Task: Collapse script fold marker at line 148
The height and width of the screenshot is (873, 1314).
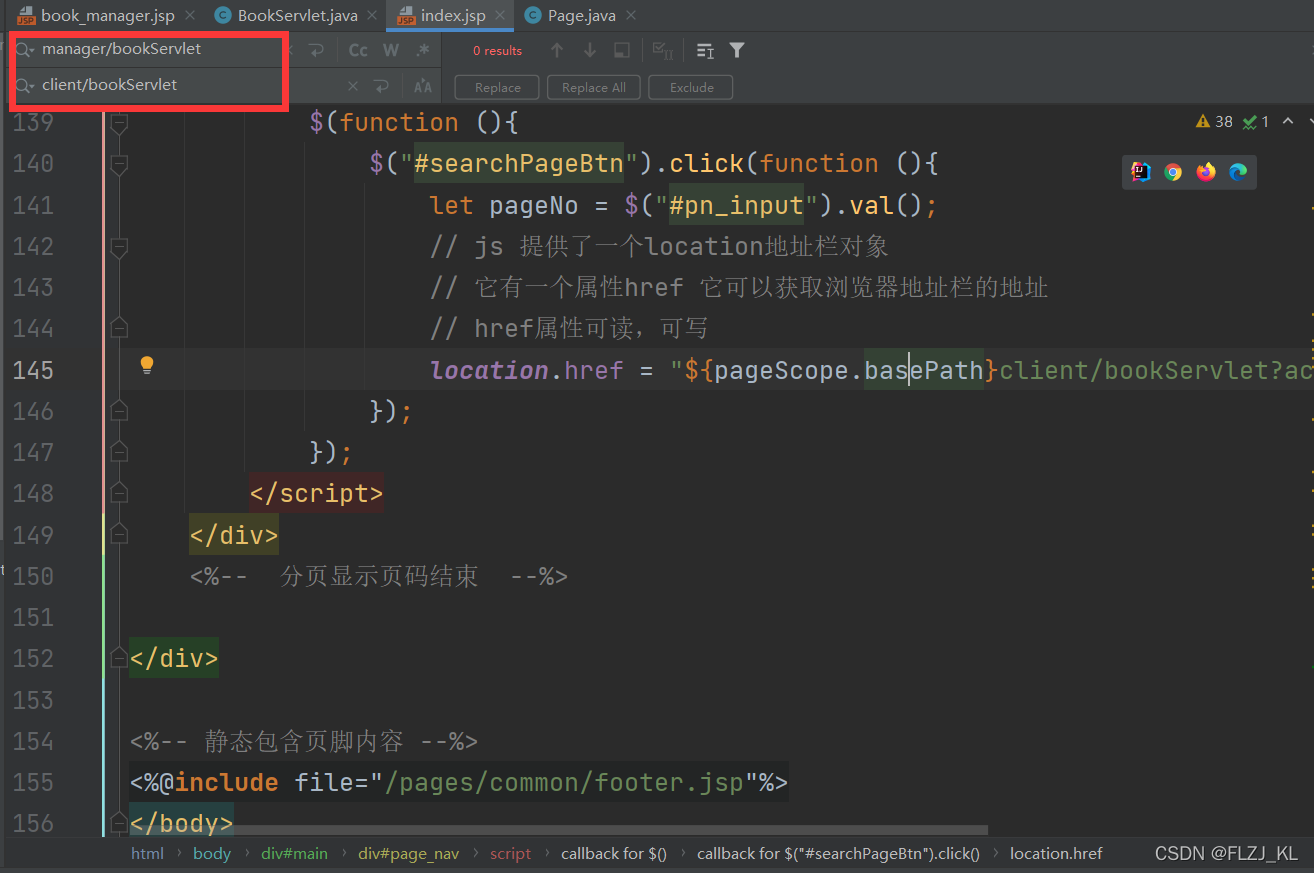Action: coord(119,493)
